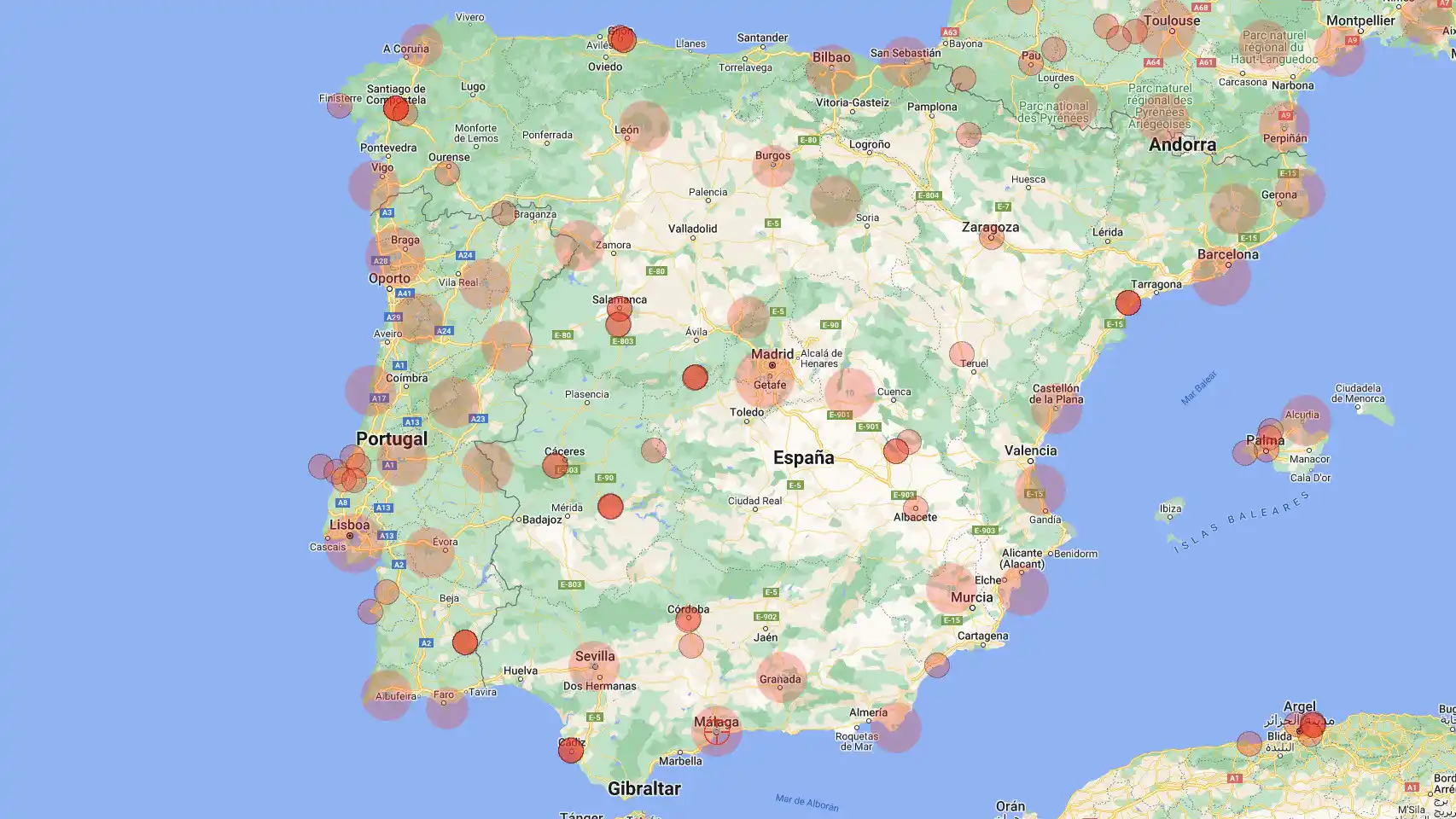Select the dark red marker at Argel

pyautogui.click(x=1312, y=726)
